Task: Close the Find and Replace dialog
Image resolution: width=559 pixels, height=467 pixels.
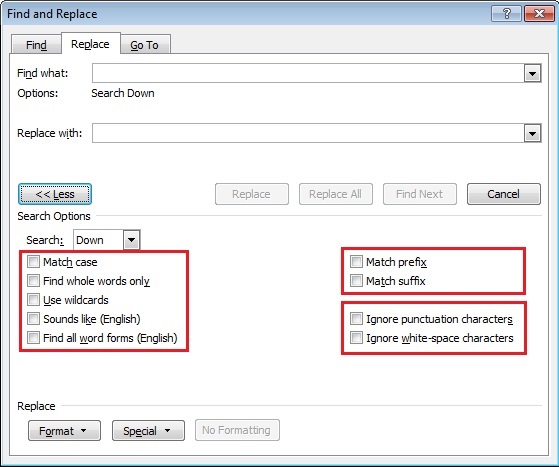Action: (539, 14)
